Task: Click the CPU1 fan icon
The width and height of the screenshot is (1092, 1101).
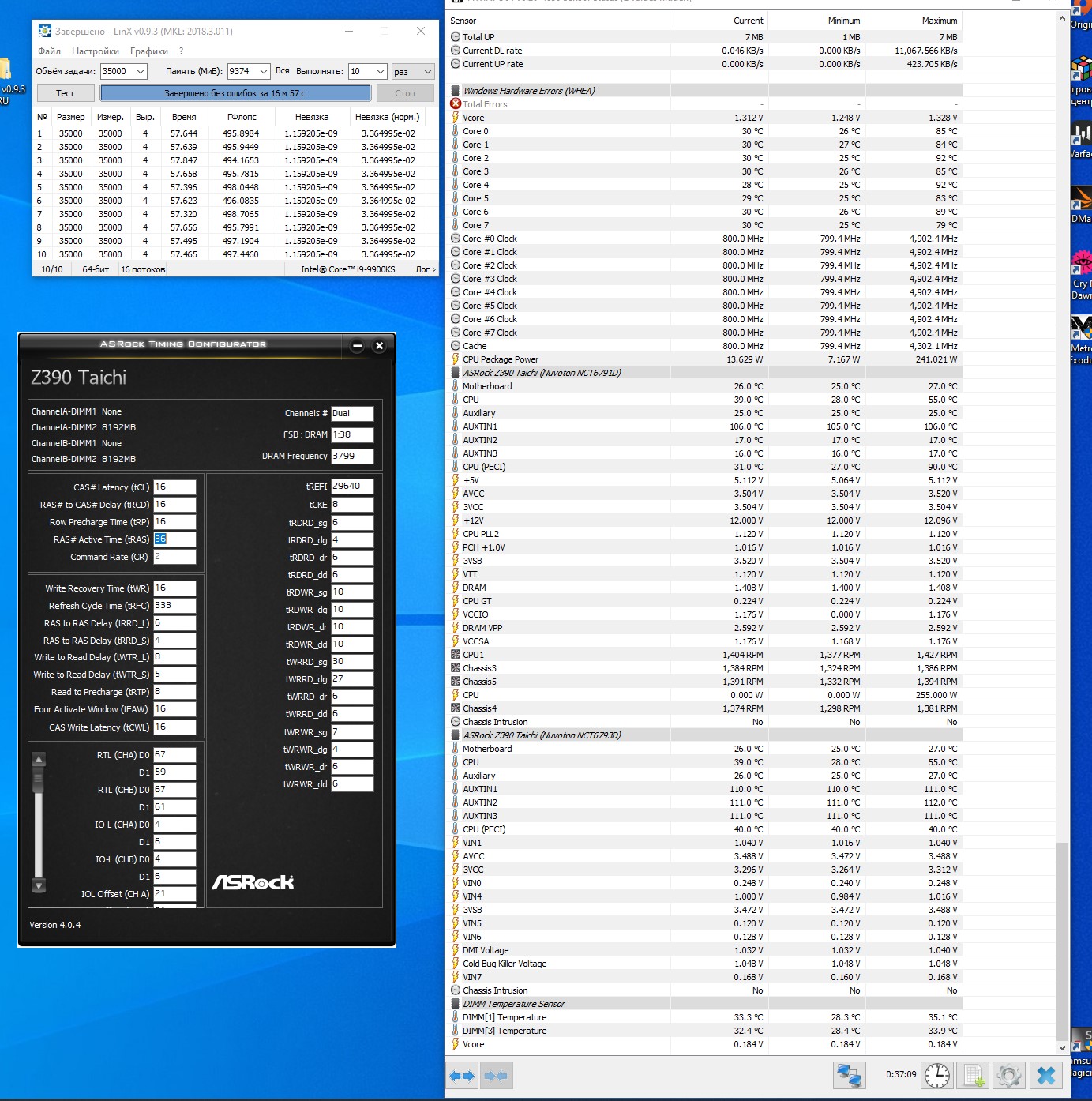Action: click(456, 655)
